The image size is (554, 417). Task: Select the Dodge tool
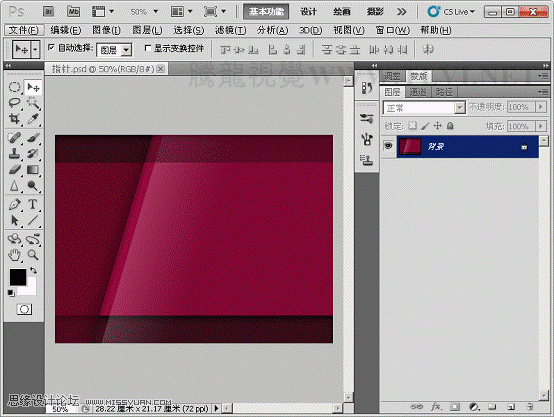pyautogui.click(x=33, y=186)
